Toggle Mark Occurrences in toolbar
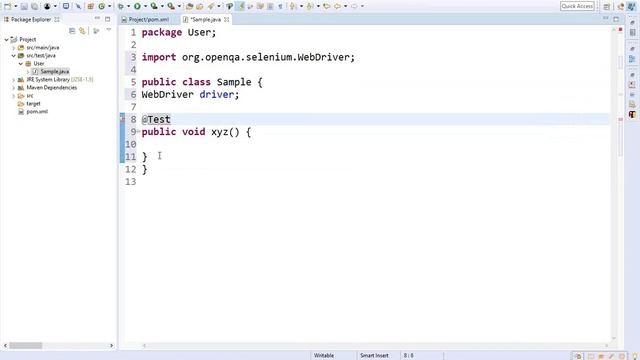The width and height of the screenshot is (640, 360). [240, 6]
